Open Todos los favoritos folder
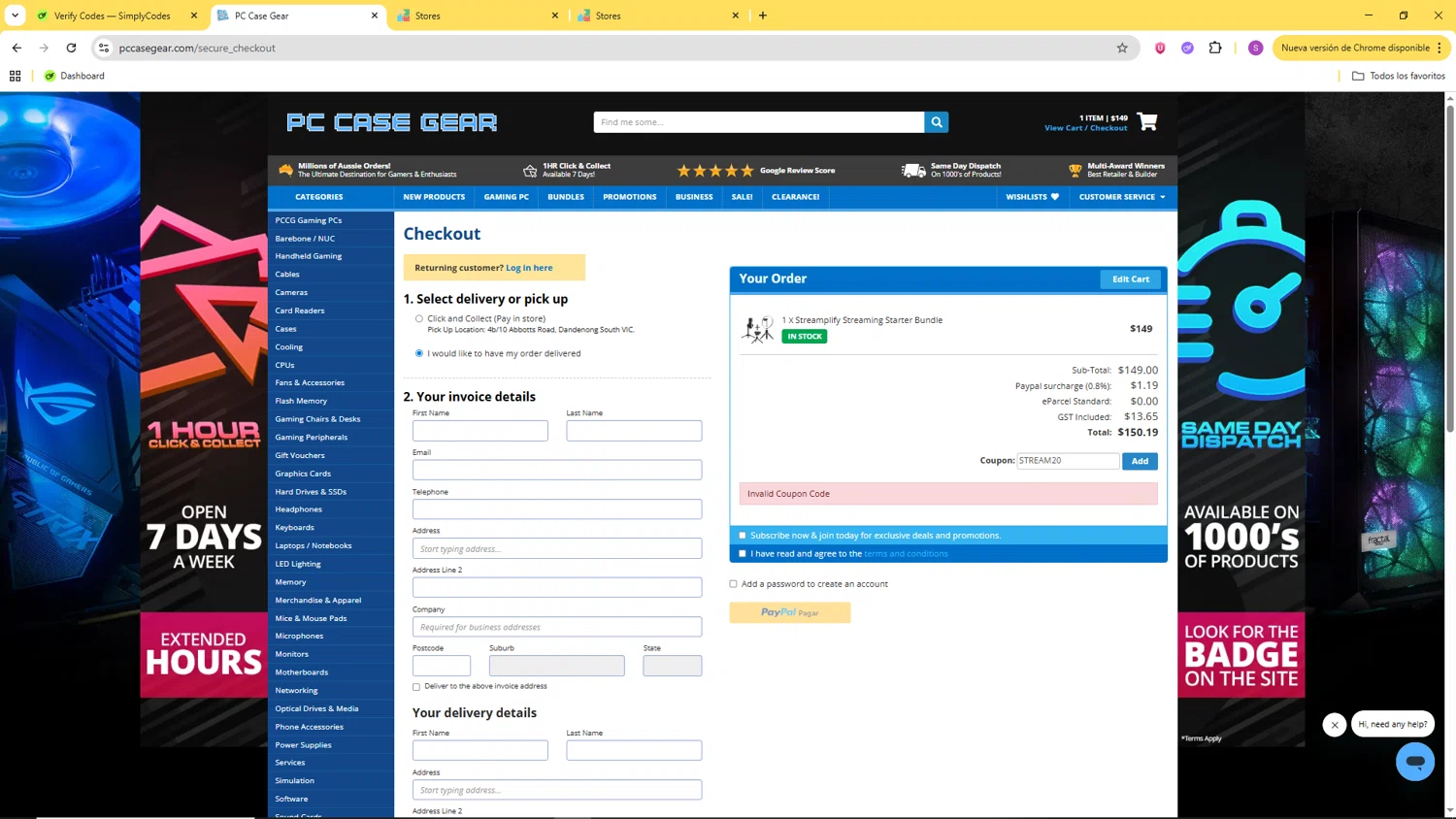The height and width of the screenshot is (819, 1456). tap(1399, 76)
